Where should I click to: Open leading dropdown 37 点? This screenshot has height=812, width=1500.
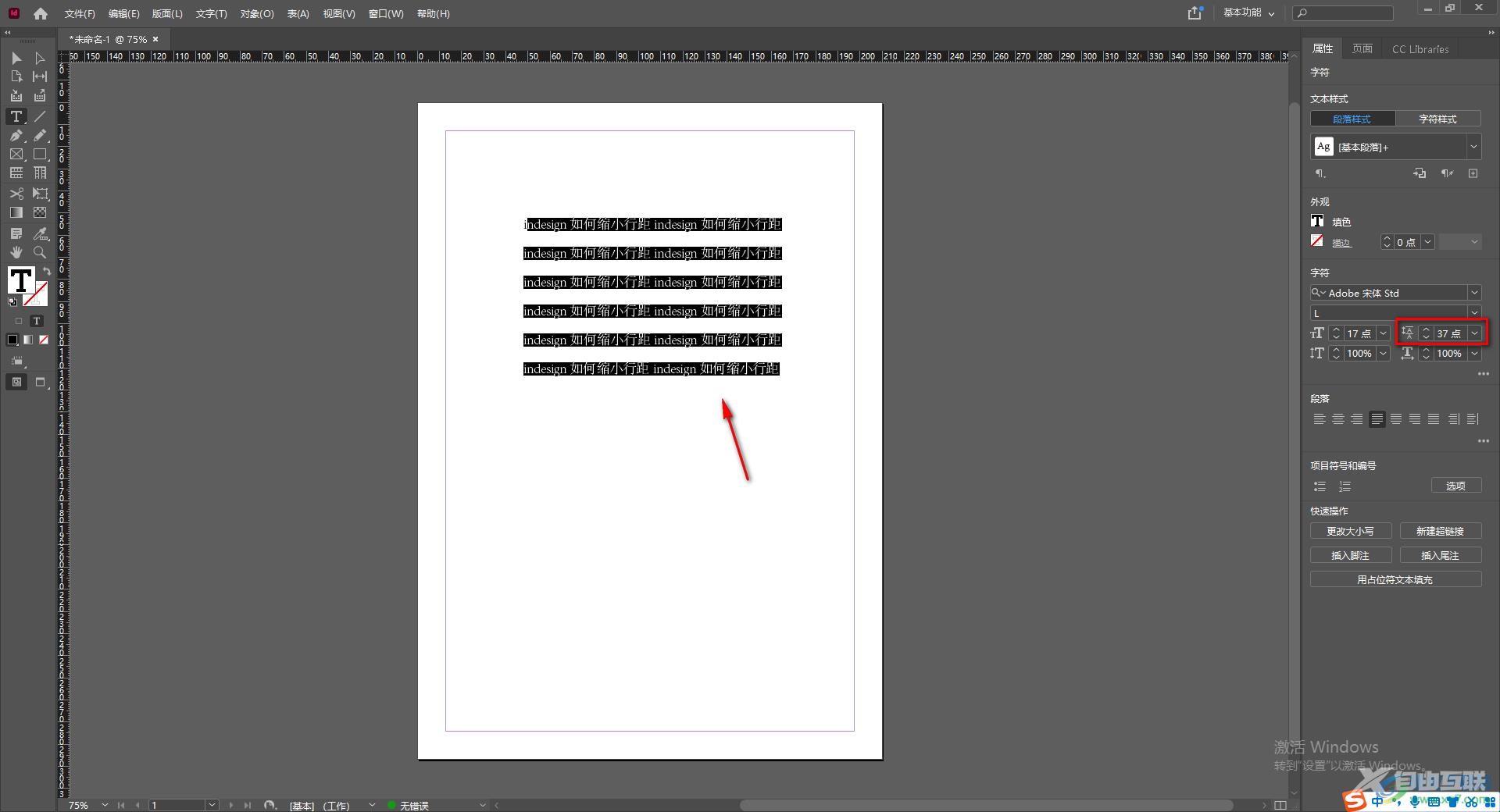coord(1474,333)
